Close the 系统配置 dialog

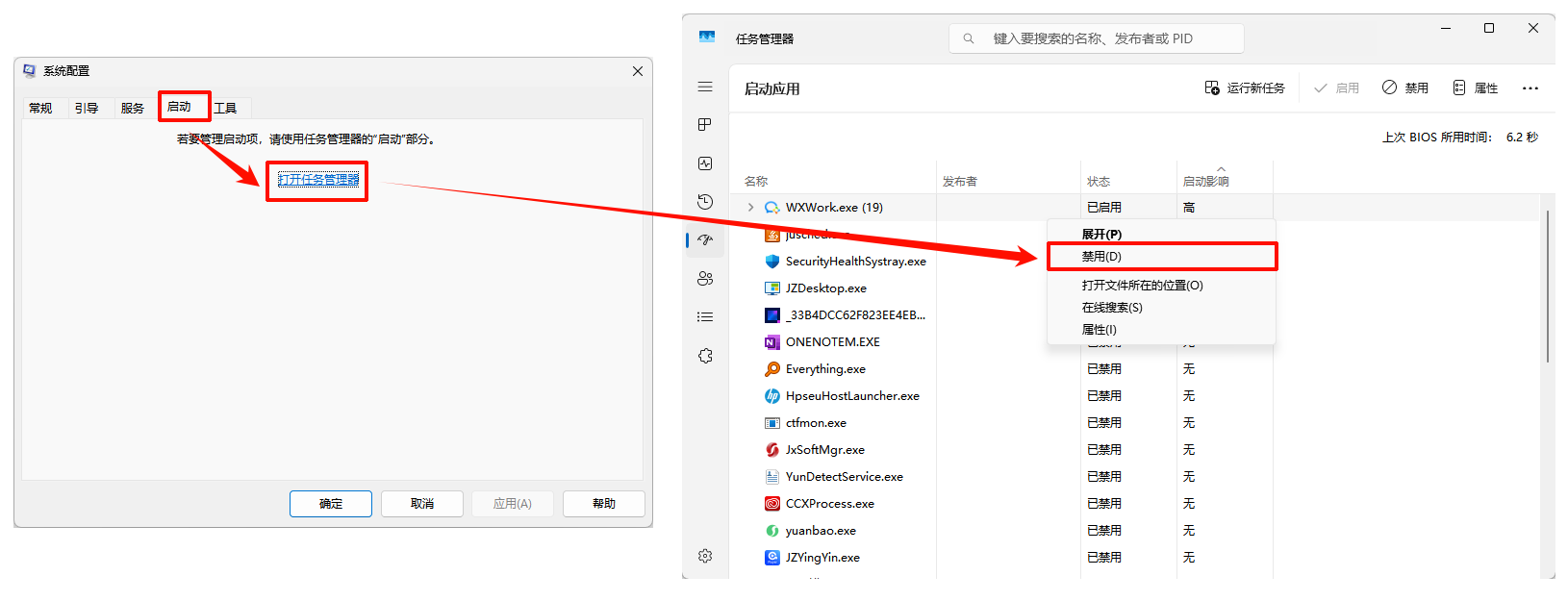coord(638,71)
